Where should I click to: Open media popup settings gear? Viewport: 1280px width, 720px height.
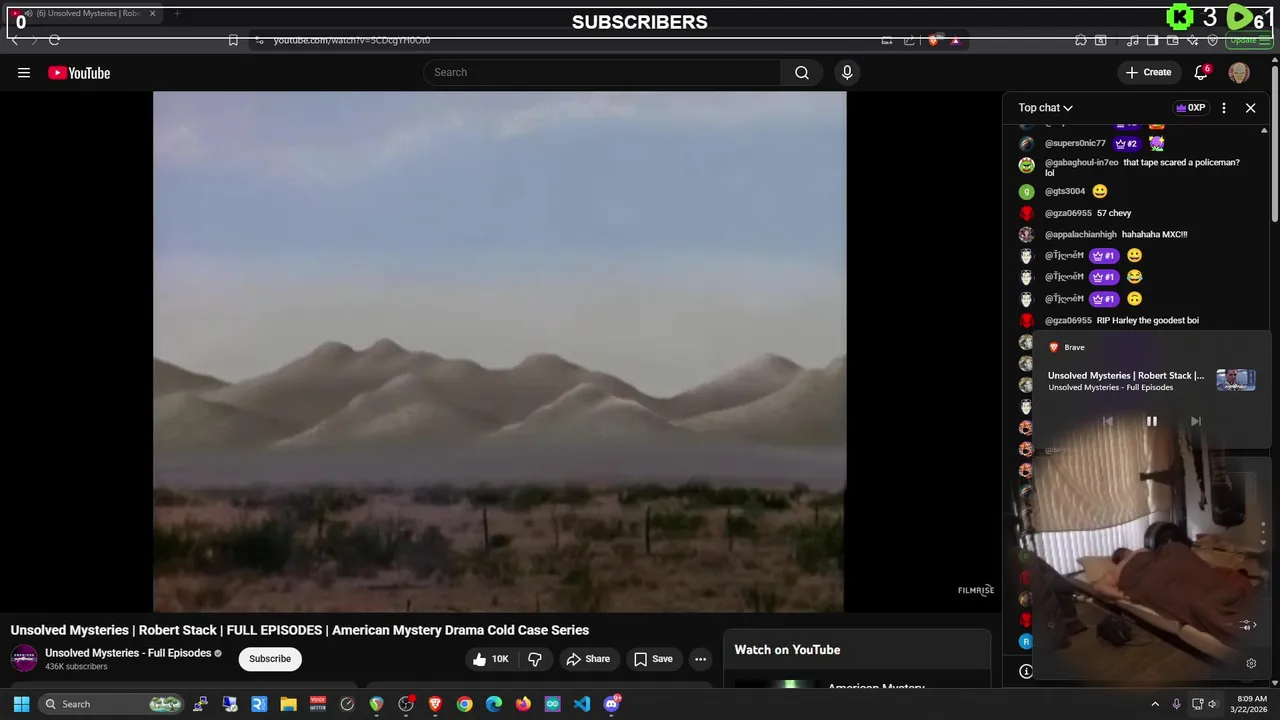[1251, 663]
